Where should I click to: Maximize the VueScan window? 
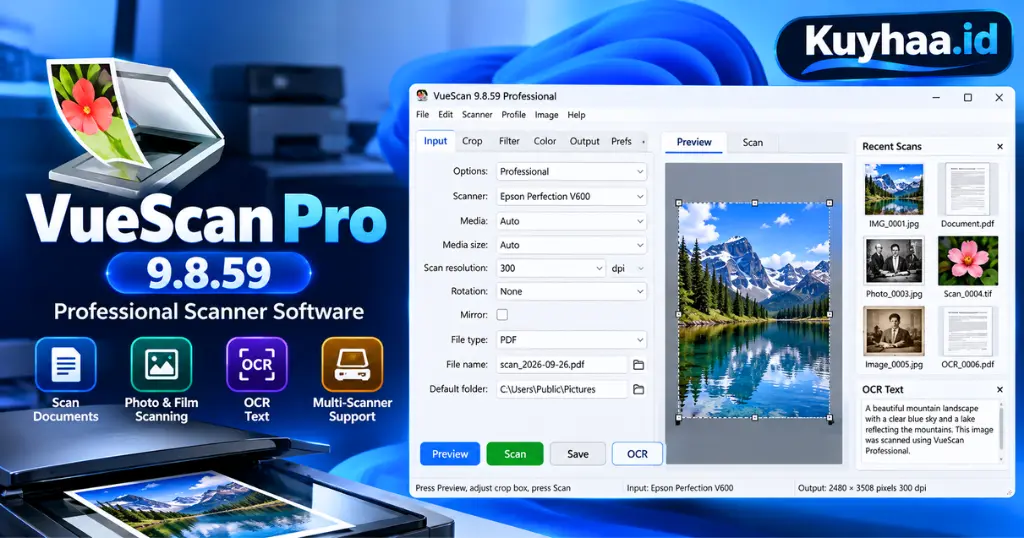point(968,97)
